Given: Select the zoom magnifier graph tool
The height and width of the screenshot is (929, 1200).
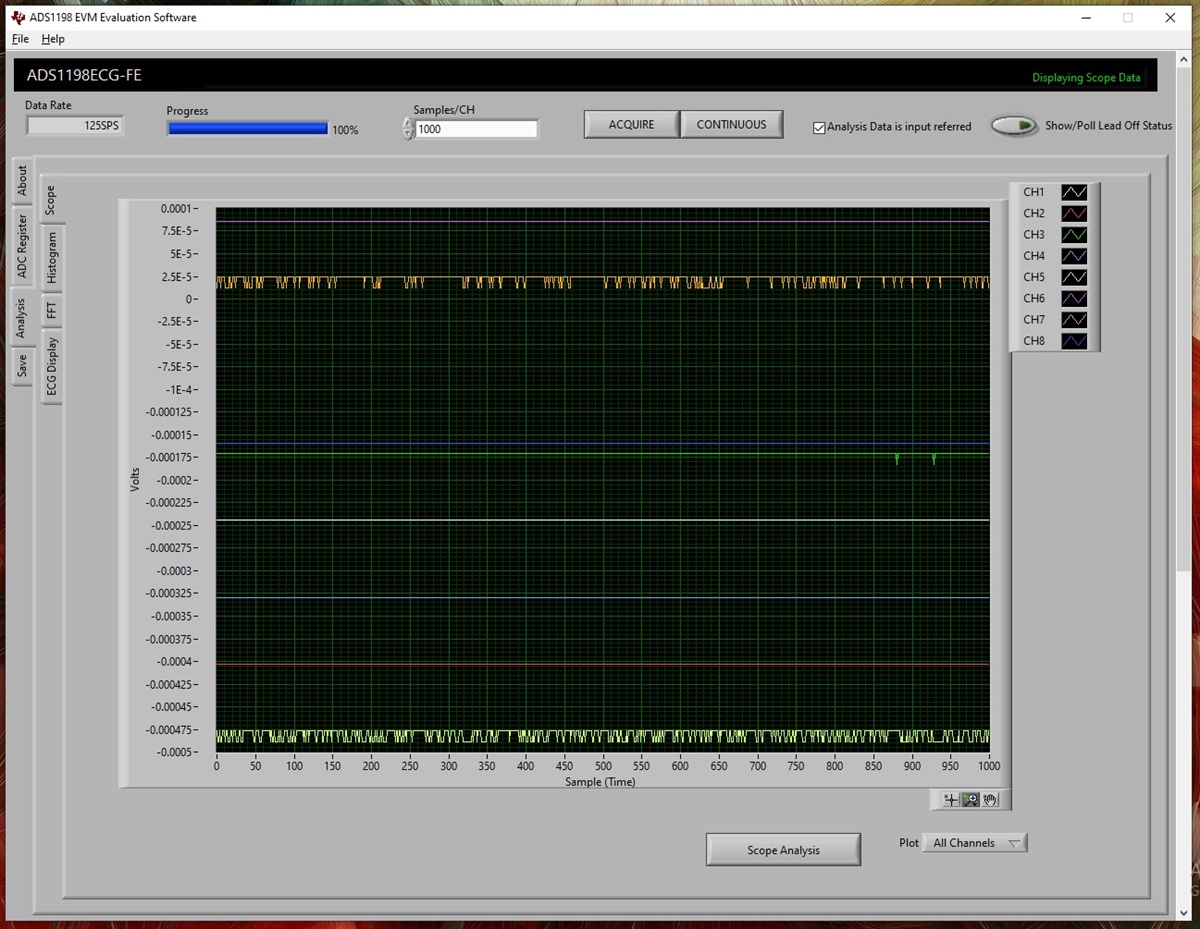Looking at the screenshot, I should 970,800.
